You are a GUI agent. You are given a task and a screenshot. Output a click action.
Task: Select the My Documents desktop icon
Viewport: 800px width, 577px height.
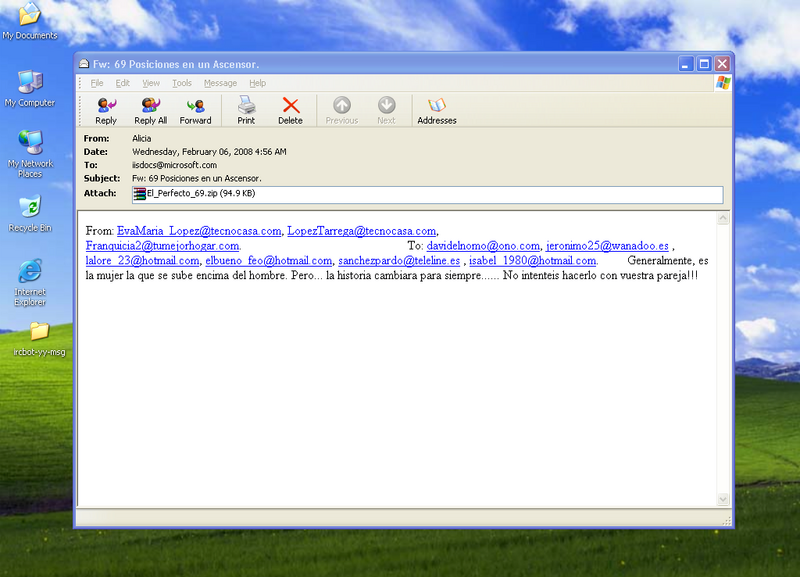click(30, 14)
